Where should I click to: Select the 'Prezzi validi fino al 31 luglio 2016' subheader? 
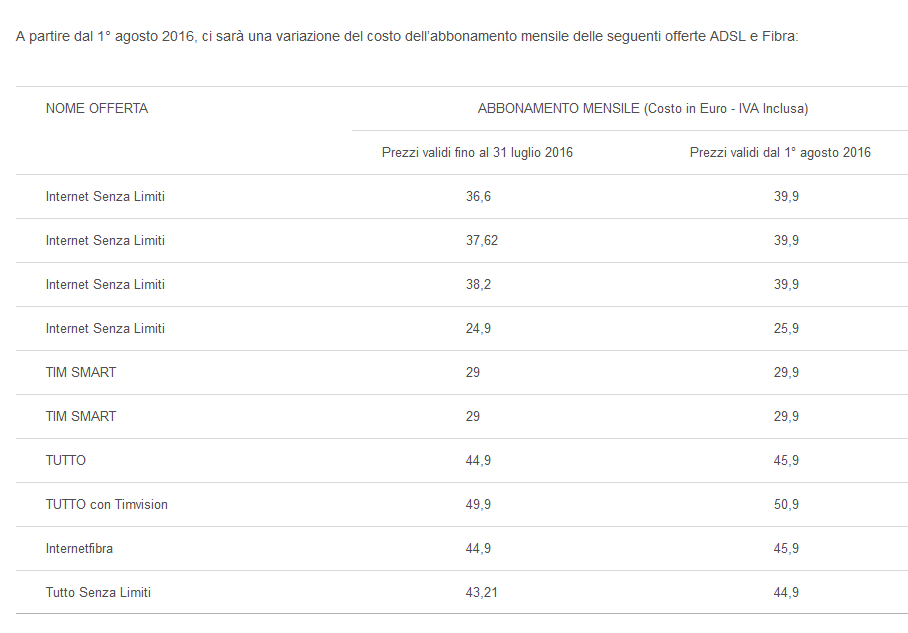click(x=477, y=153)
